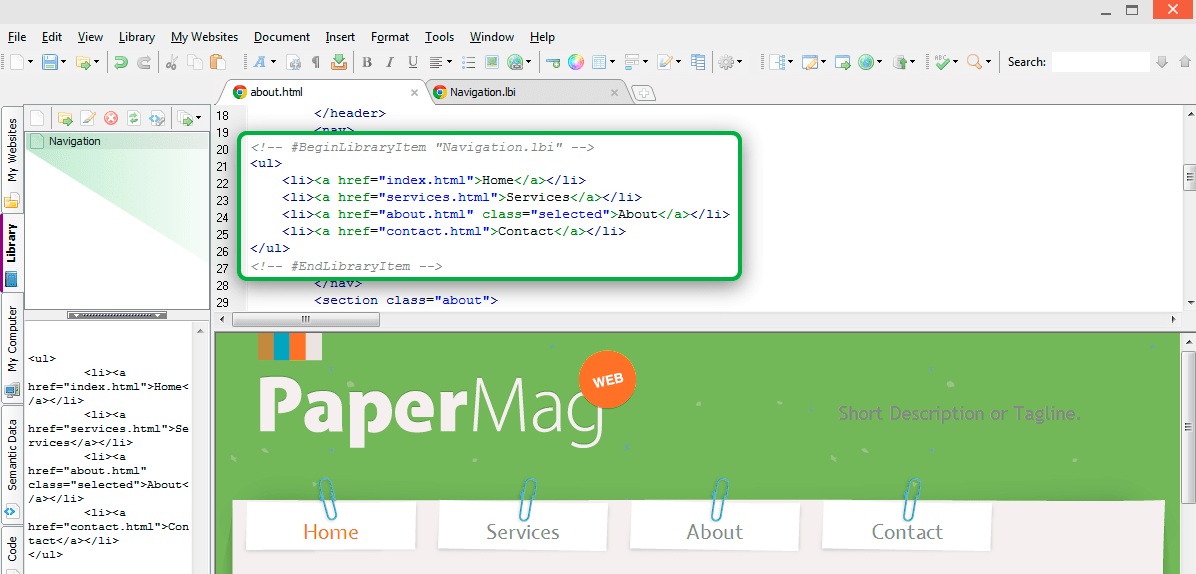Click the download/import tray icon
Viewport: 1196px width, 574px height.
339,63
